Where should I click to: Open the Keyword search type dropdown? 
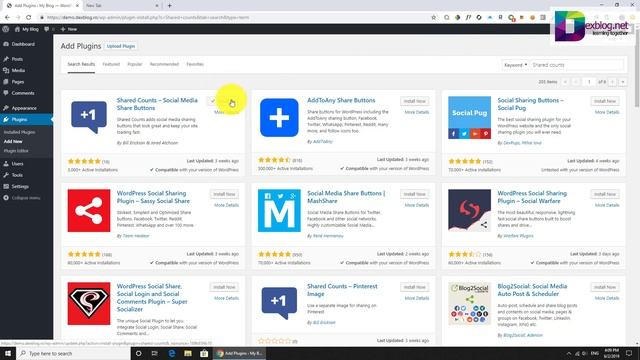515,65
